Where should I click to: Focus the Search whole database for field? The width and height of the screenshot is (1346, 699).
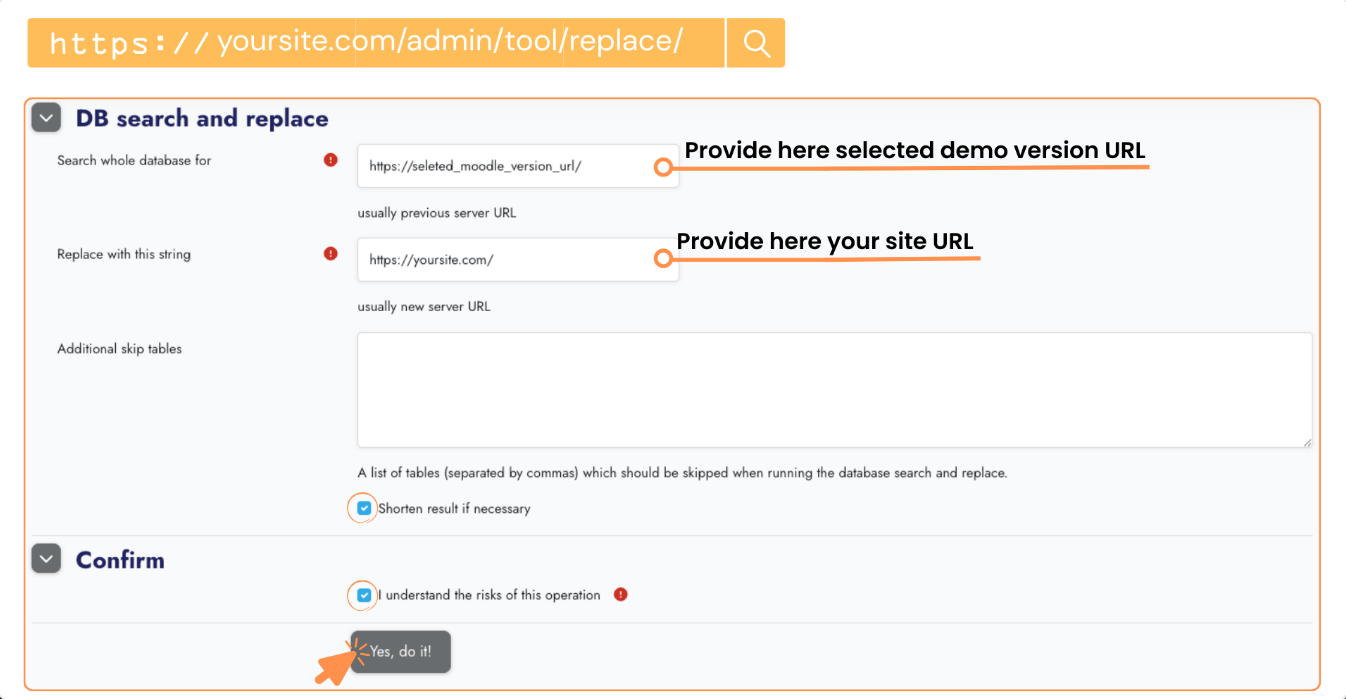pos(505,167)
